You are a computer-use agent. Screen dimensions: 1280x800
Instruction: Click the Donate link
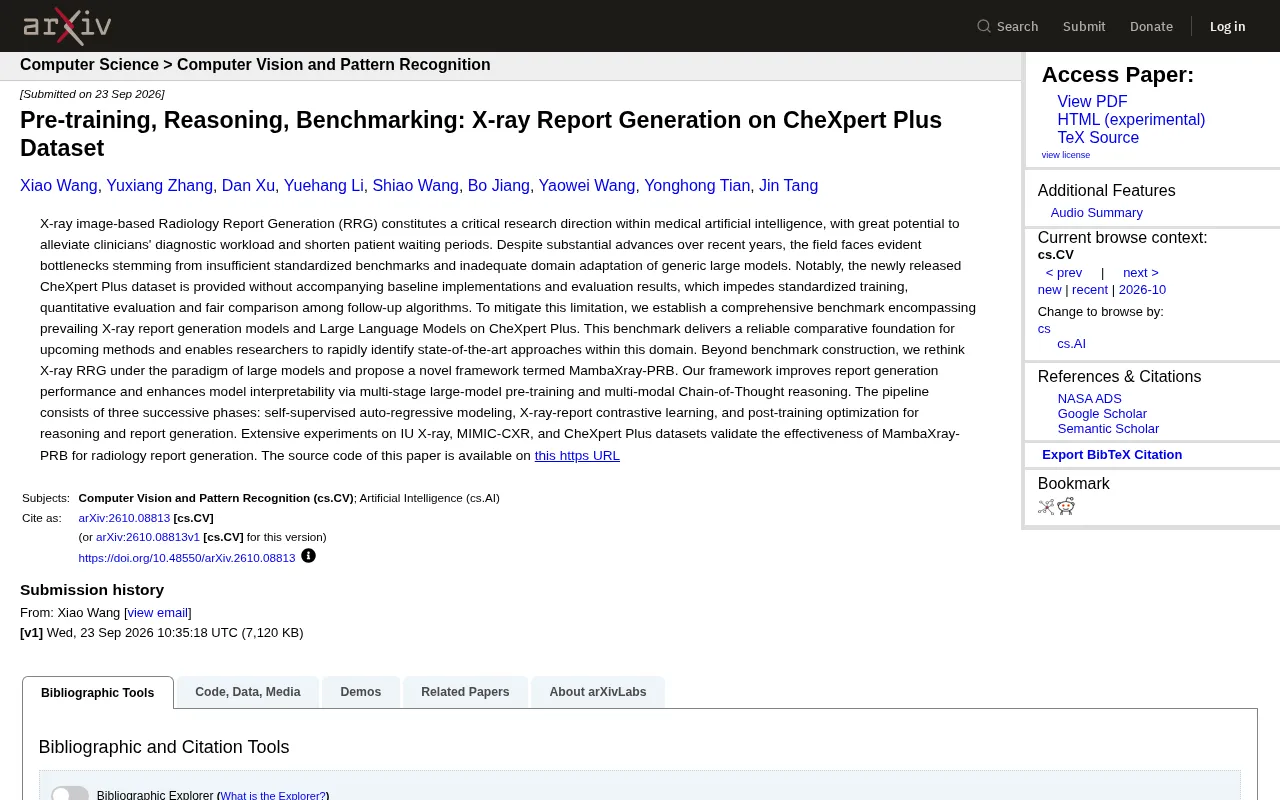pos(1151,26)
